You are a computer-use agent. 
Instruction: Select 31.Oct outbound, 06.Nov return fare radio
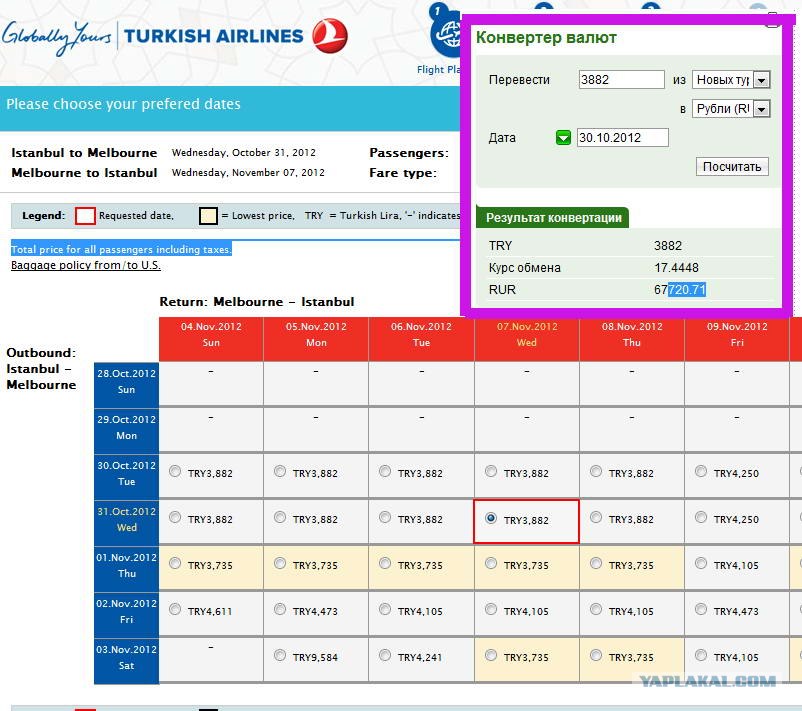coord(385,517)
